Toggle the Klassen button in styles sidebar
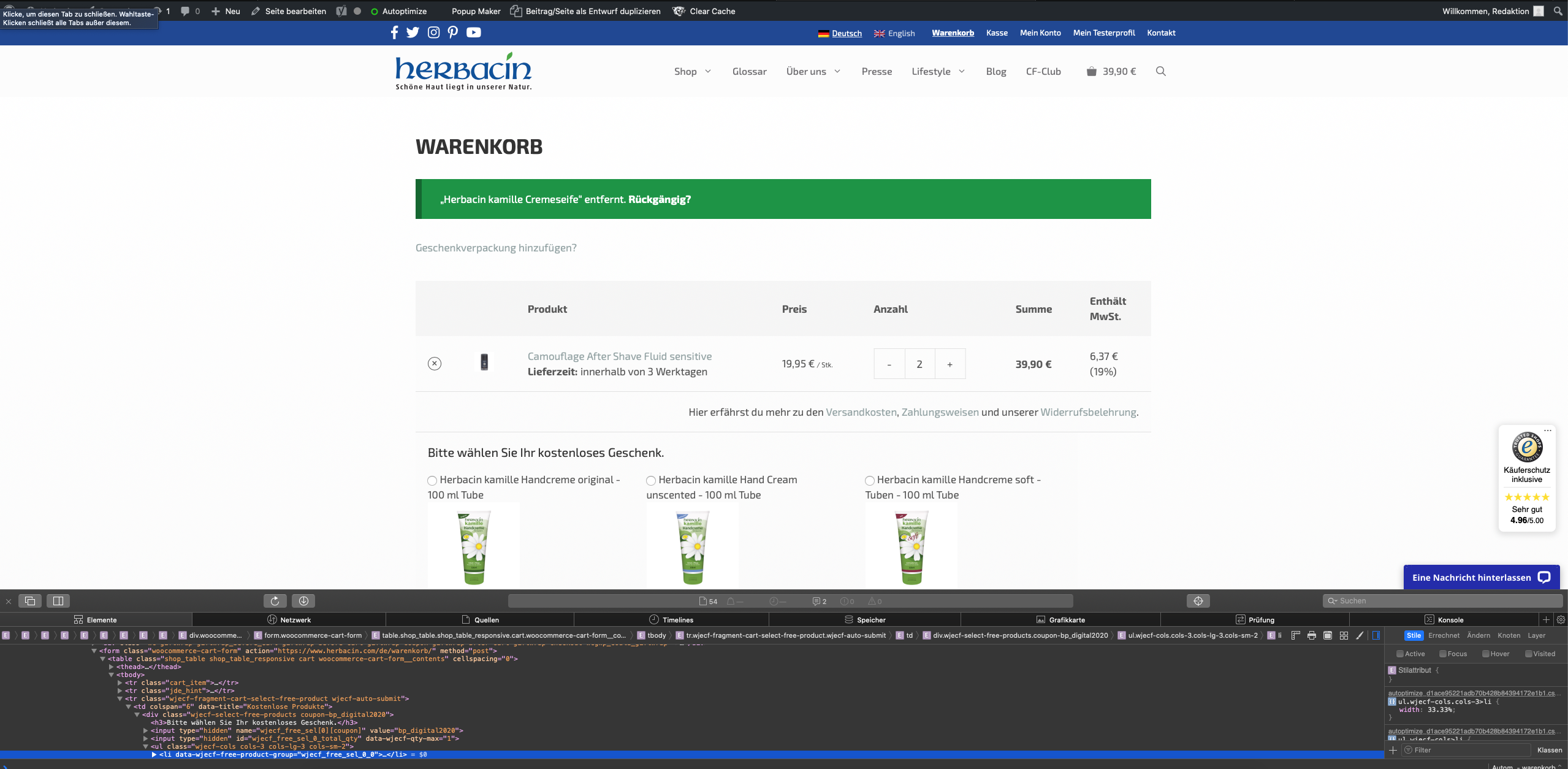Viewport: 1568px width, 769px height. (x=1550, y=750)
